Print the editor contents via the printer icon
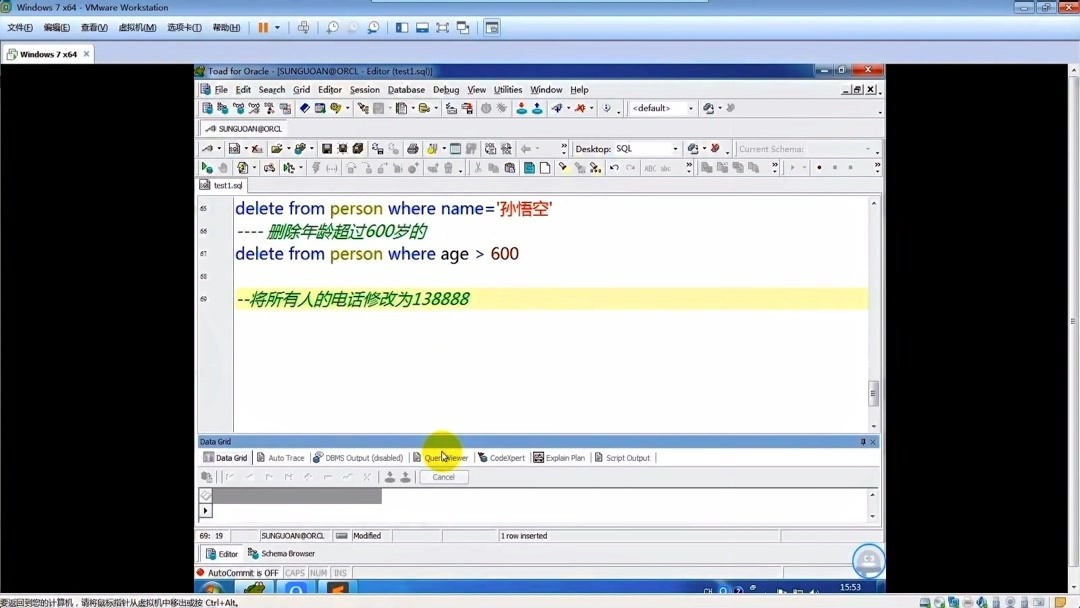 pos(412,150)
